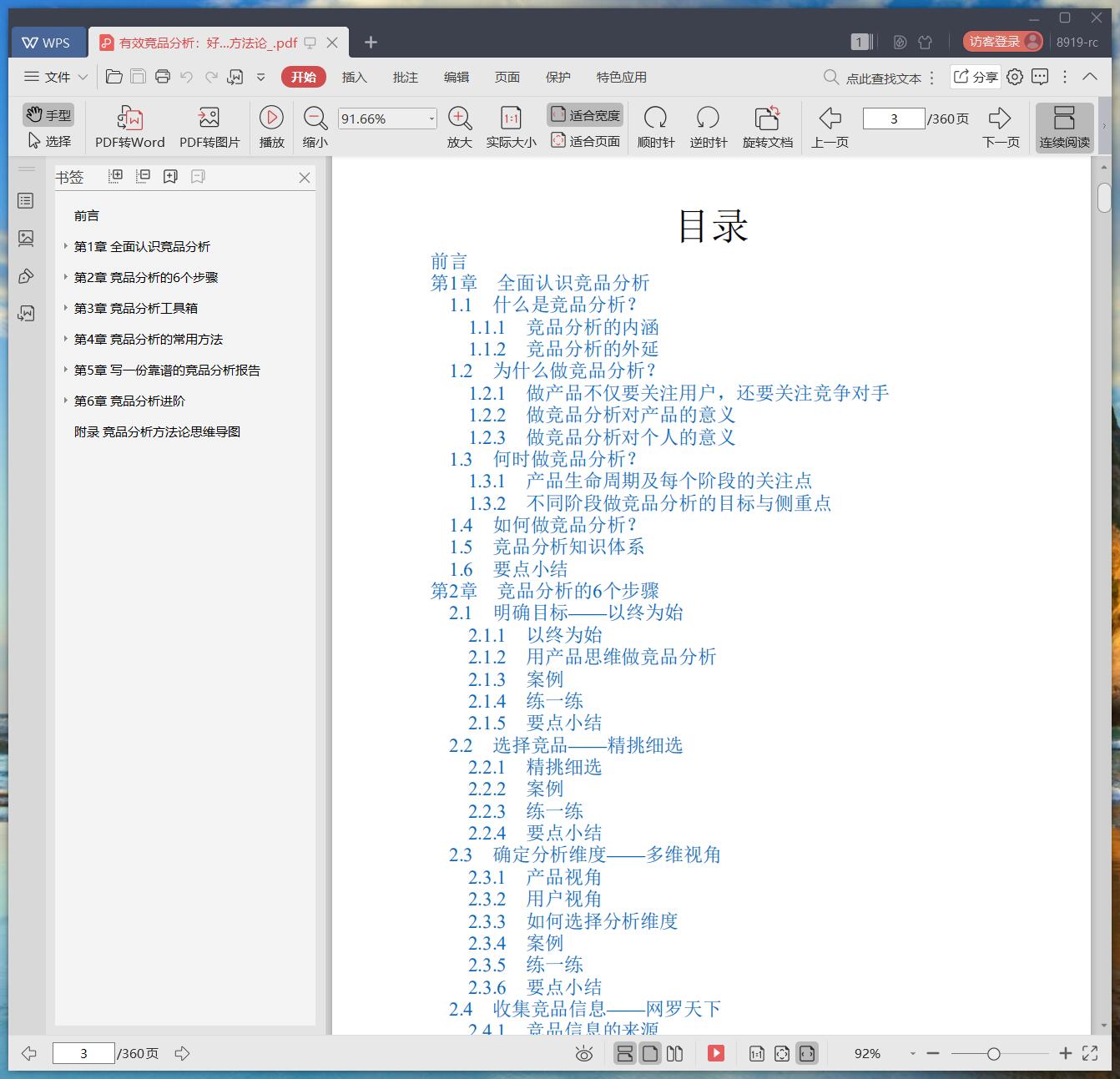Add bookmark icon in 书签 panel
This screenshot has height=1079, width=1120.
pyautogui.click(x=170, y=176)
